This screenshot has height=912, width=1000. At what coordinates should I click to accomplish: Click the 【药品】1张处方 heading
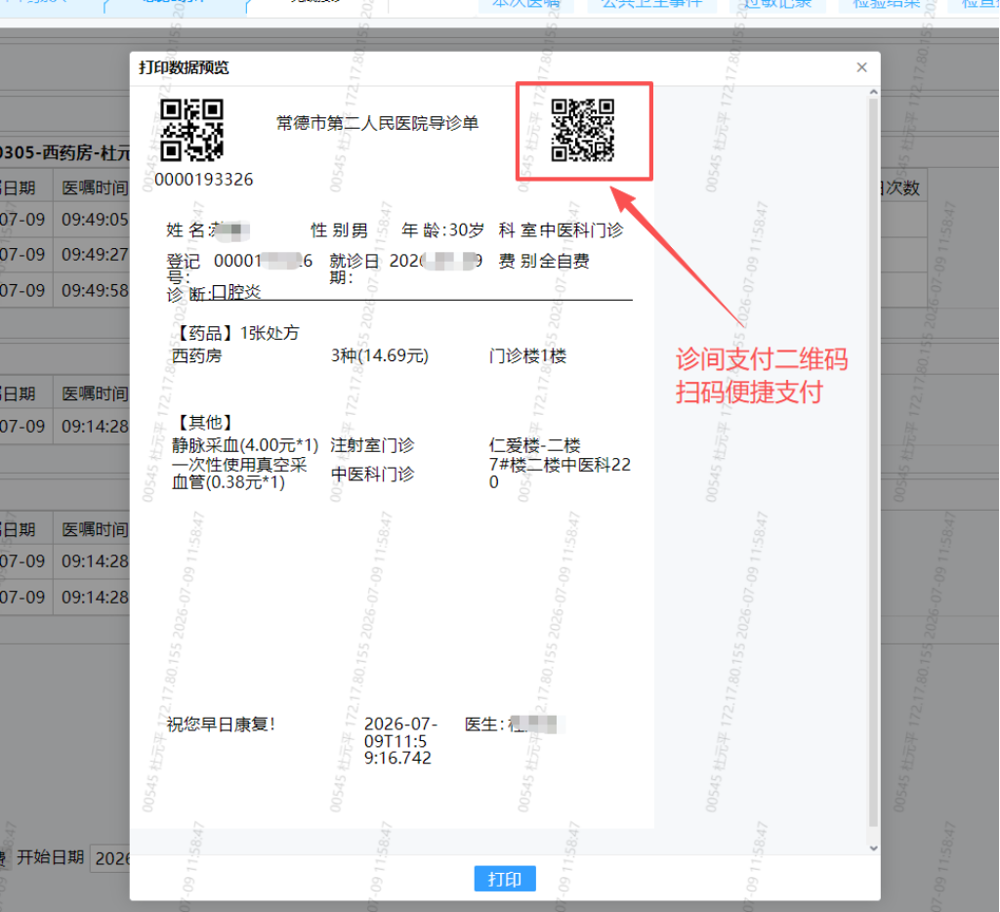tap(235, 333)
